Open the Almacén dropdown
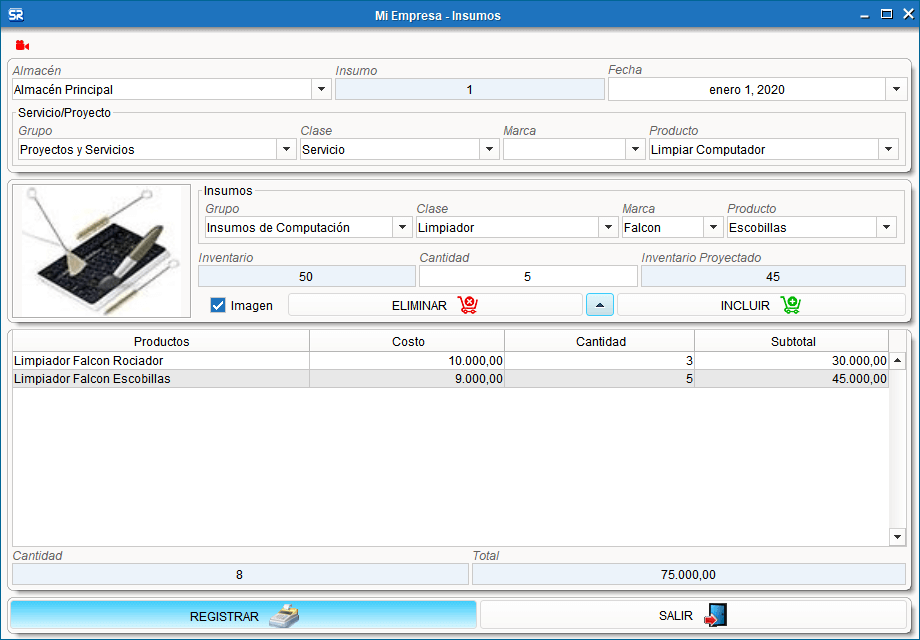This screenshot has height=640, width=920. pyautogui.click(x=321, y=89)
